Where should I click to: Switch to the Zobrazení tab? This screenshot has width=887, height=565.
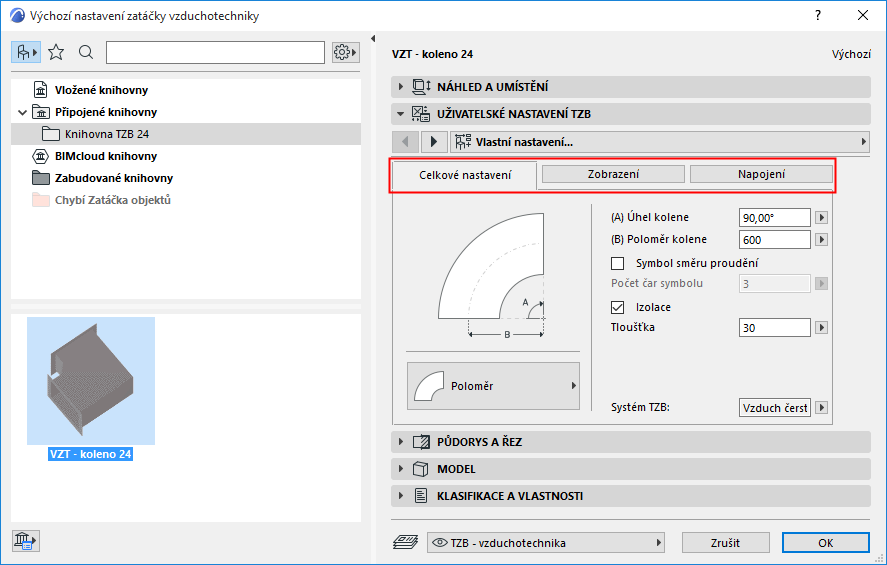(x=612, y=174)
